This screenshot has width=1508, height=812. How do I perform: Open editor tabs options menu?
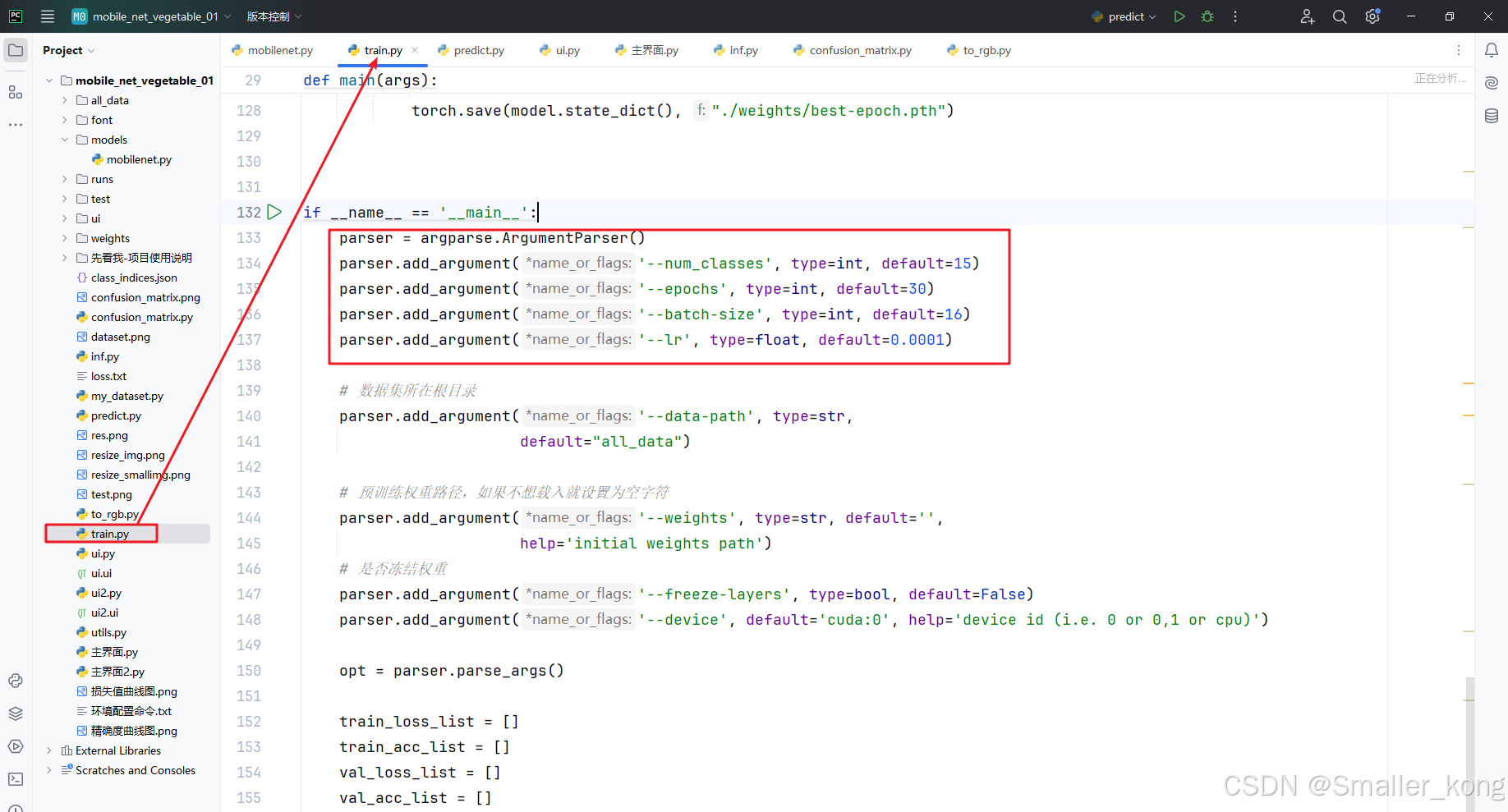1459,50
